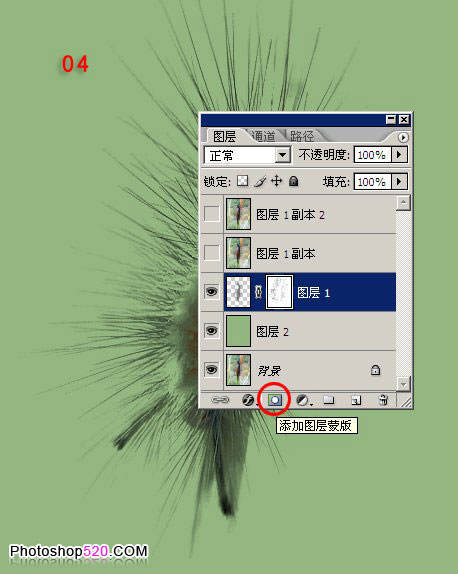
Task: Open the 填充 fill slider arrow
Action: pyautogui.click(x=399, y=181)
